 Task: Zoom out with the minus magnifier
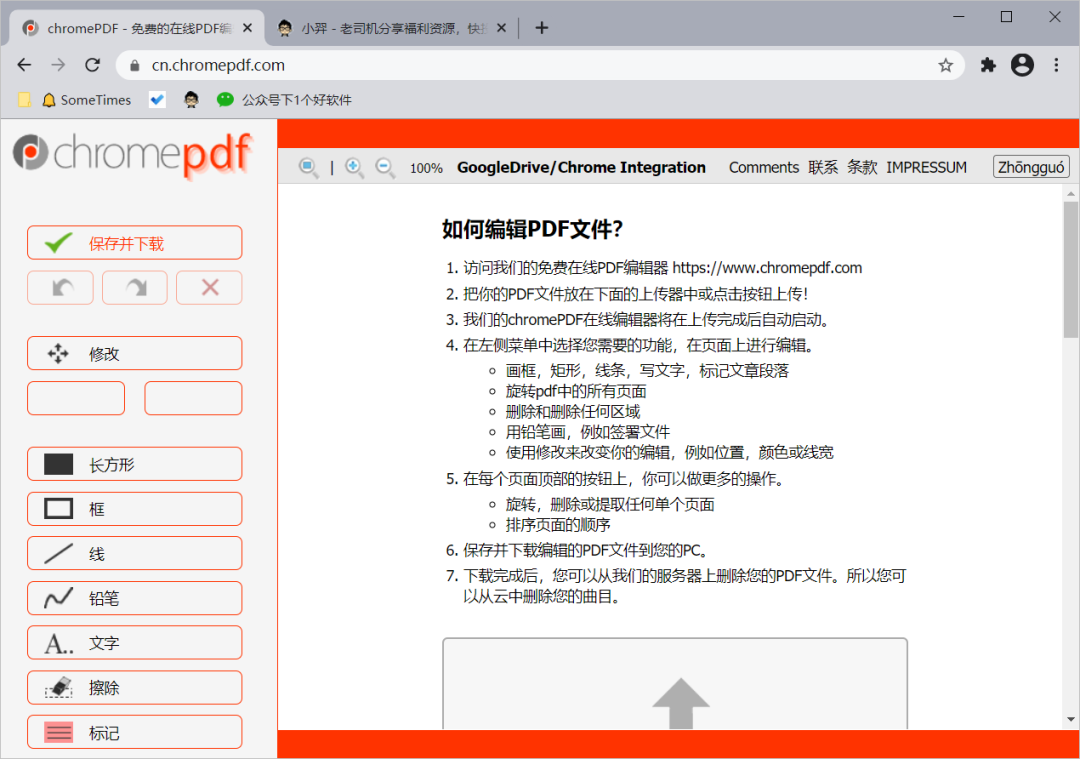pos(385,167)
